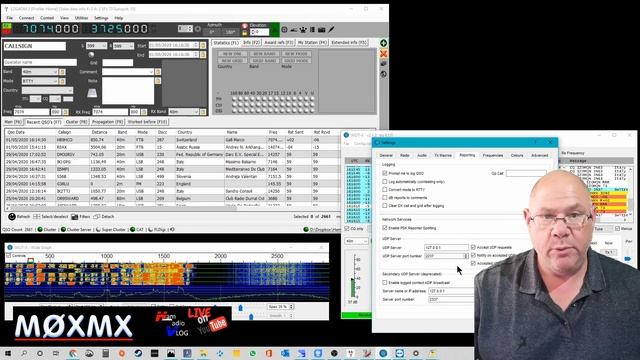Image resolution: width=640 pixels, height=360 pixels.
Task: Open the Mode dropdown showing RTTY
Action: click(x=40, y=81)
